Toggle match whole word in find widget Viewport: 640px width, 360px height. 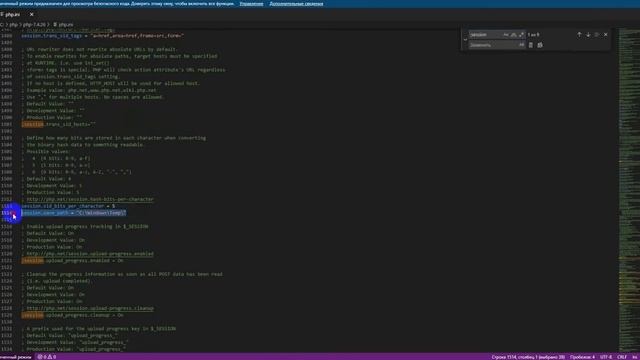tap(513, 35)
